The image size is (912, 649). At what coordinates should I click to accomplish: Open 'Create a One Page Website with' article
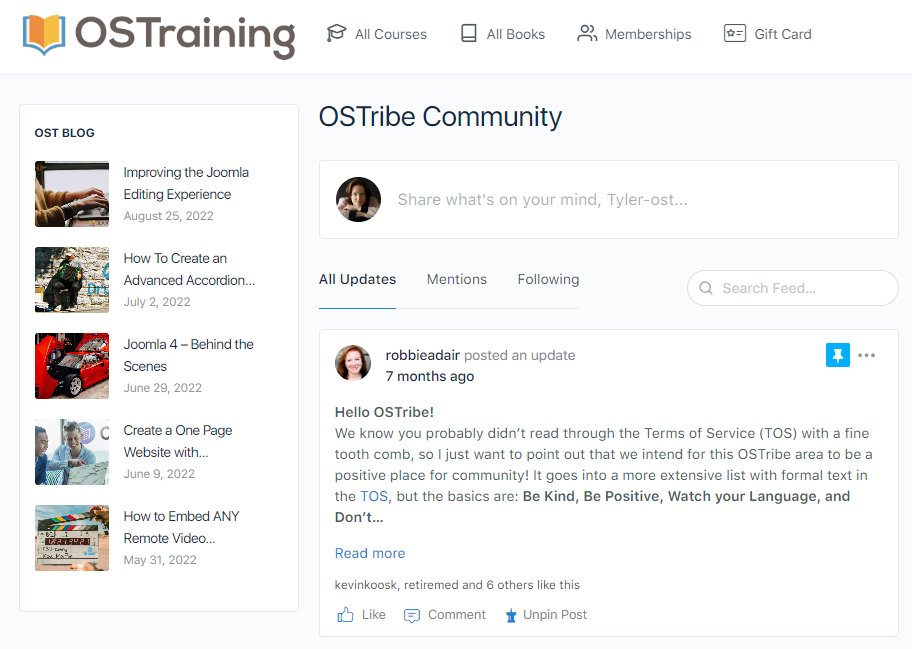pos(177,441)
